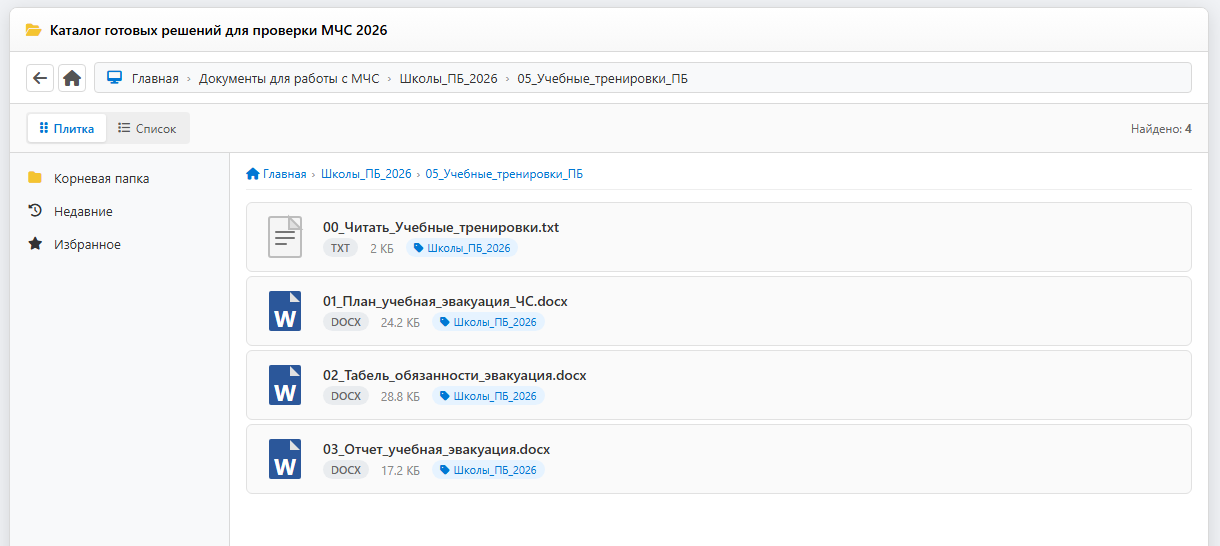Click Главная link in the content breadcrumb

[x=284, y=174]
